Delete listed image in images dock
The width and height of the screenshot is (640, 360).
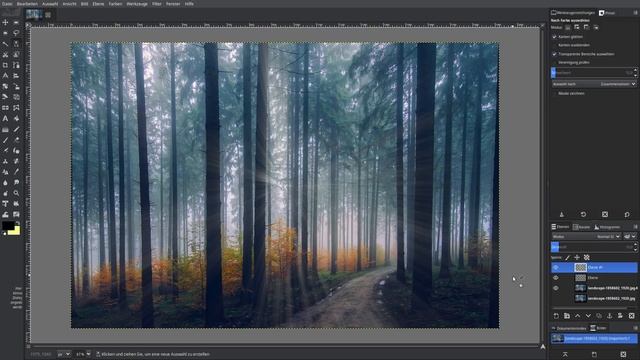[x=623, y=354]
